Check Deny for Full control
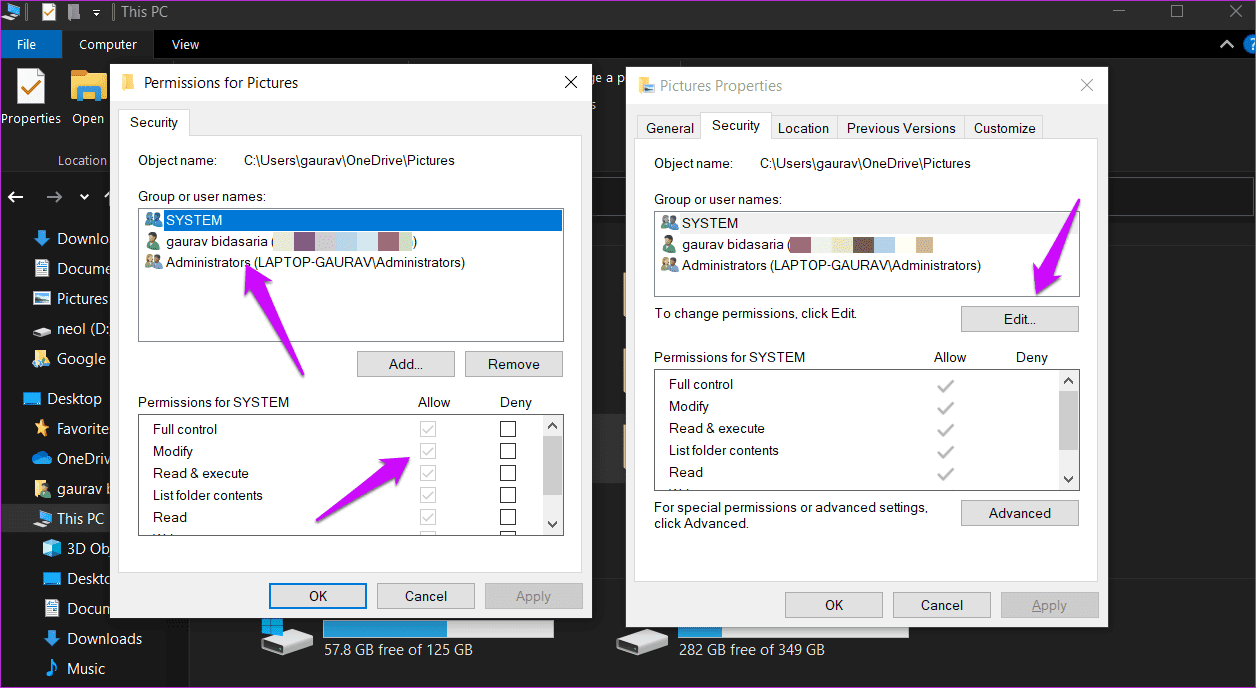 tap(508, 429)
